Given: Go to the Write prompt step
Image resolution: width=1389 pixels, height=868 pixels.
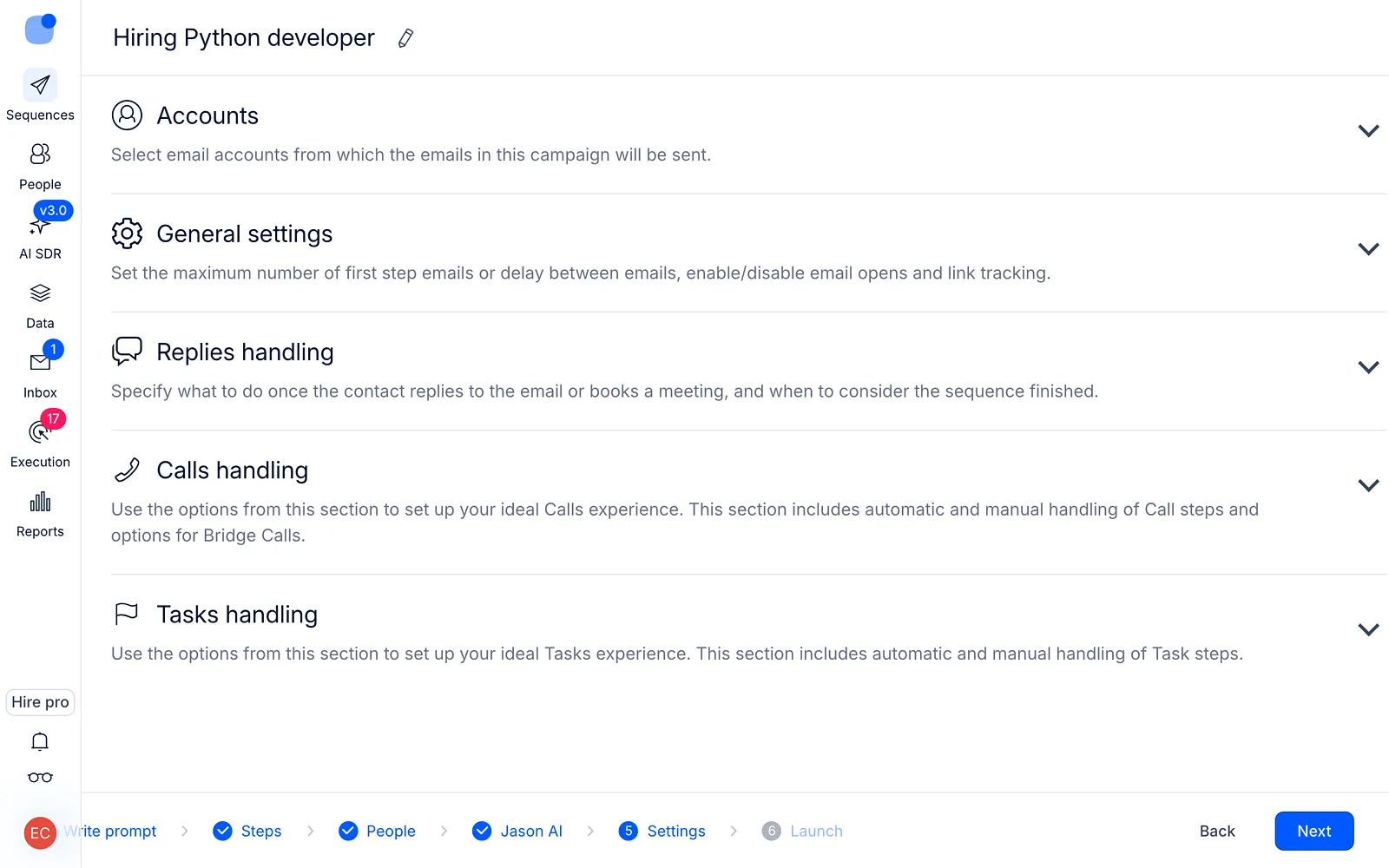Looking at the screenshot, I should pos(110,831).
